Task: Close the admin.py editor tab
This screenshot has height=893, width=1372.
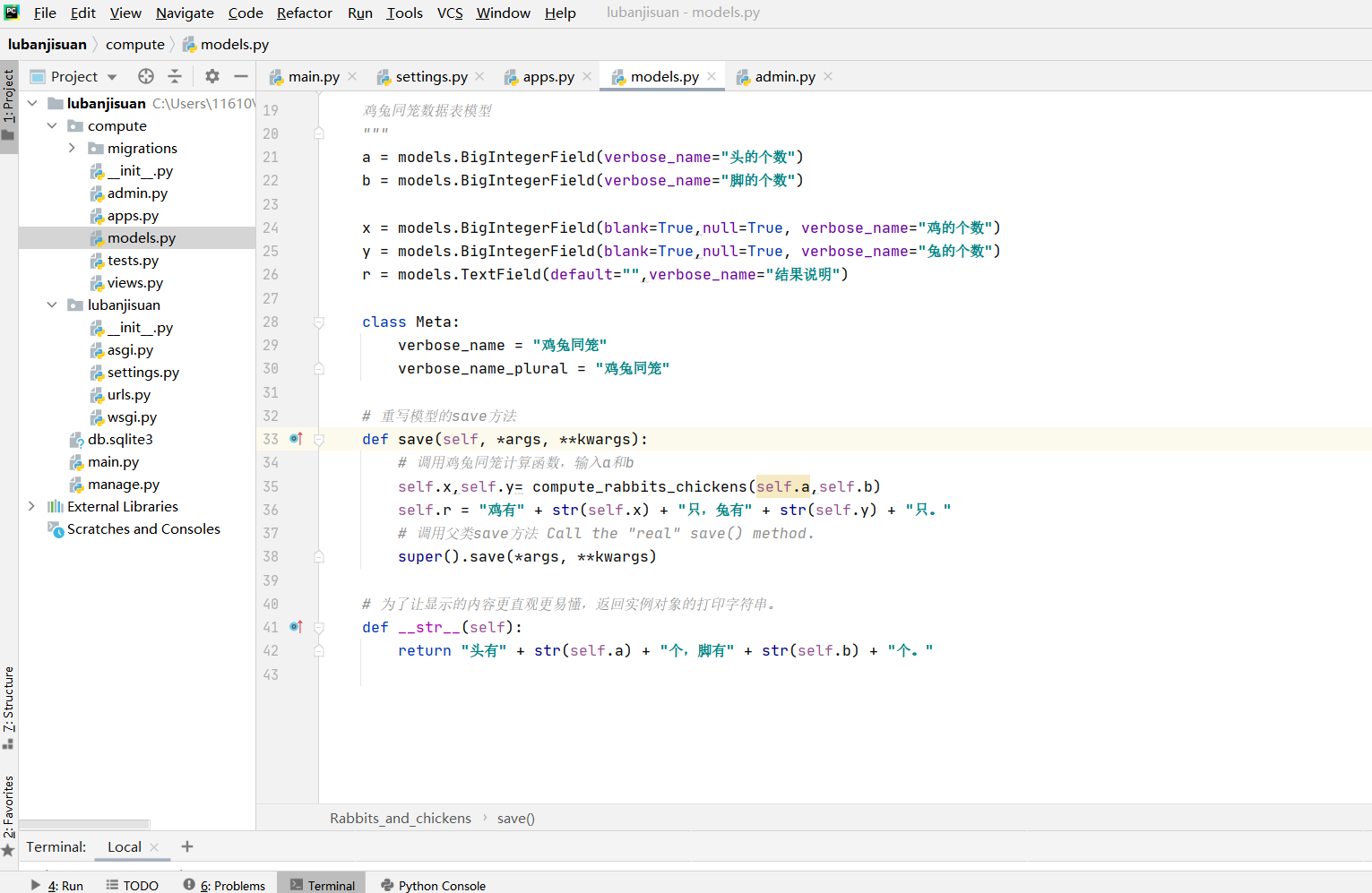Action: pyautogui.click(x=828, y=76)
